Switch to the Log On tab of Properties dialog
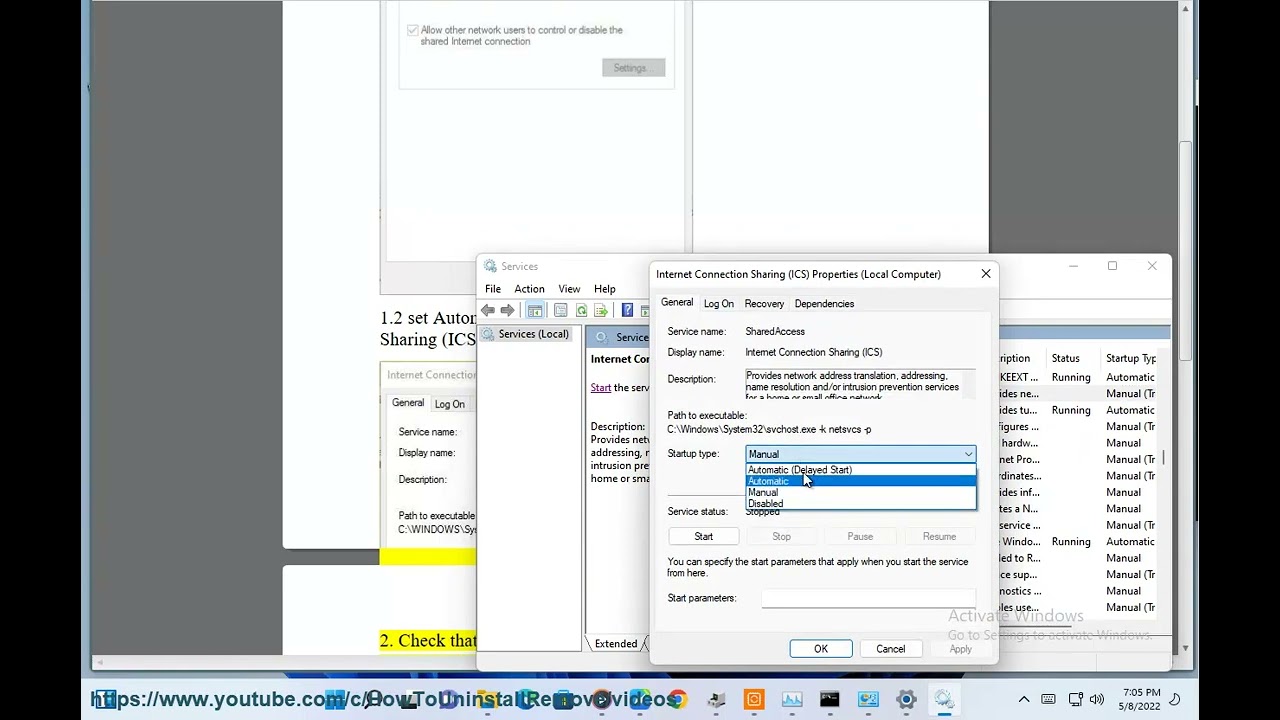1280x720 pixels. point(718,304)
